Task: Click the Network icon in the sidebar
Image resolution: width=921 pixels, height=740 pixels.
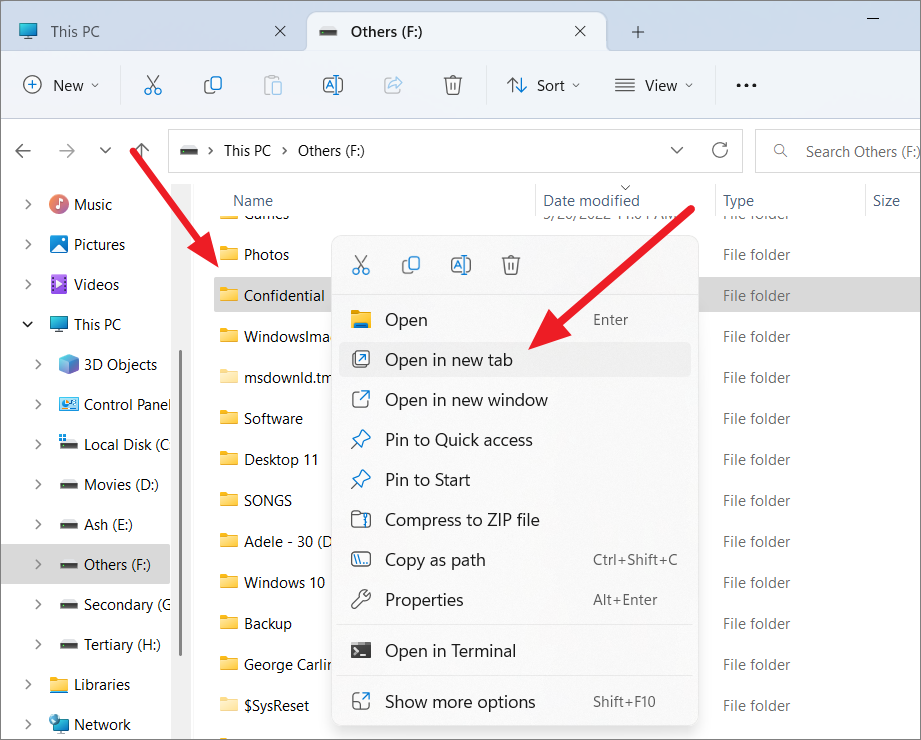Action: click(x=59, y=724)
